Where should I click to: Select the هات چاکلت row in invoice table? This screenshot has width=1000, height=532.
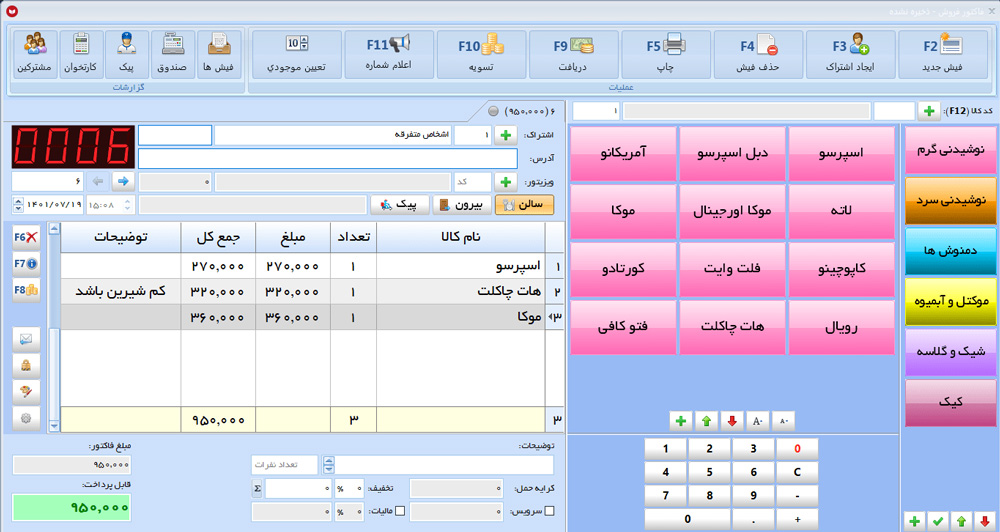(312, 292)
